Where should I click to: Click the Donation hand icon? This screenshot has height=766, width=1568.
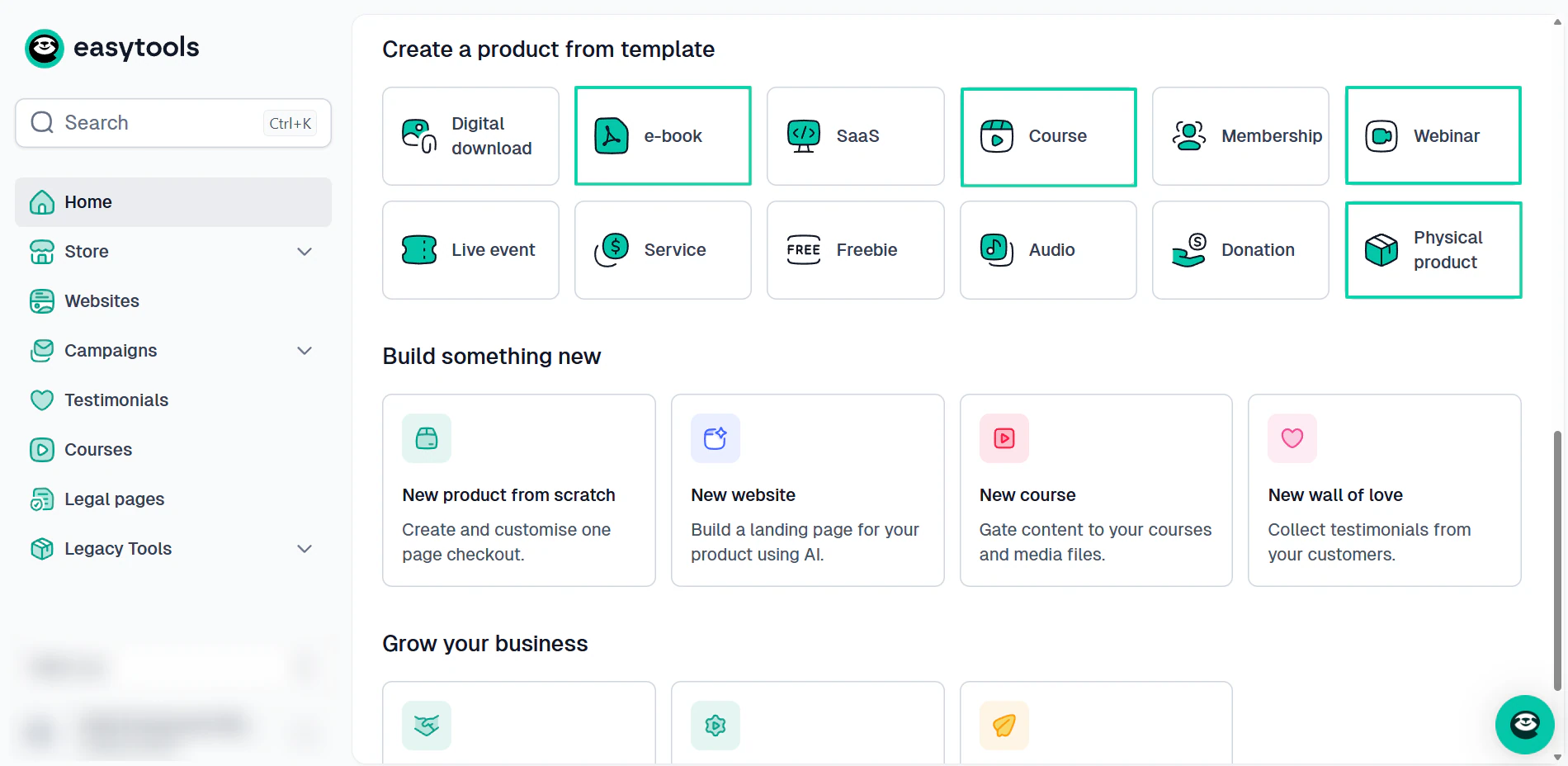[x=1189, y=250]
